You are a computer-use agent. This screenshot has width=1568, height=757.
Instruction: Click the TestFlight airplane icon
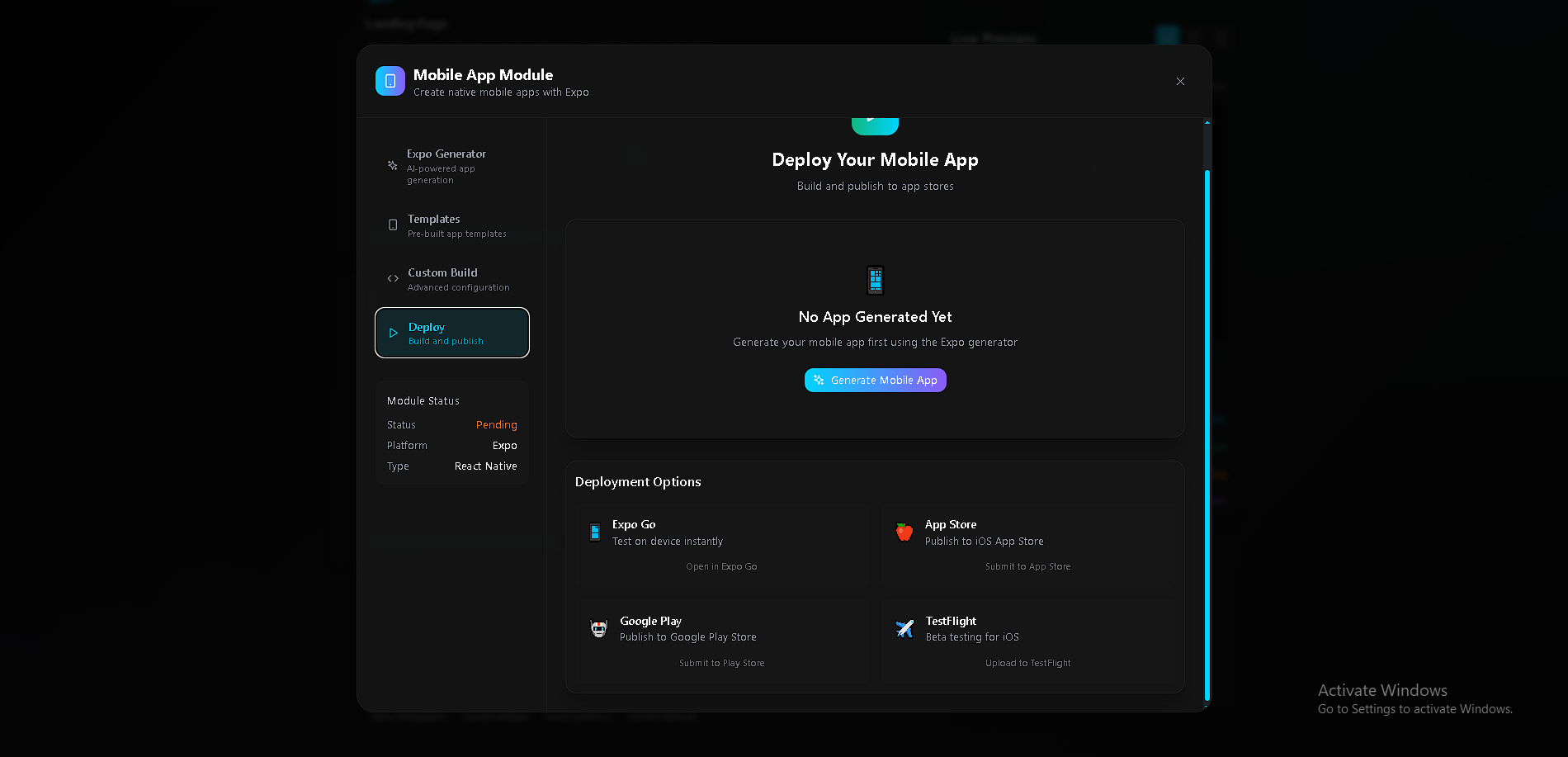(904, 628)
